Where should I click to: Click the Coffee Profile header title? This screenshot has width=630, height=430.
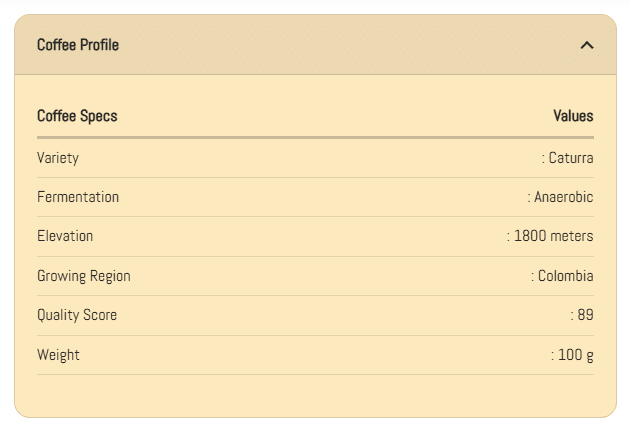pos(78,45)
